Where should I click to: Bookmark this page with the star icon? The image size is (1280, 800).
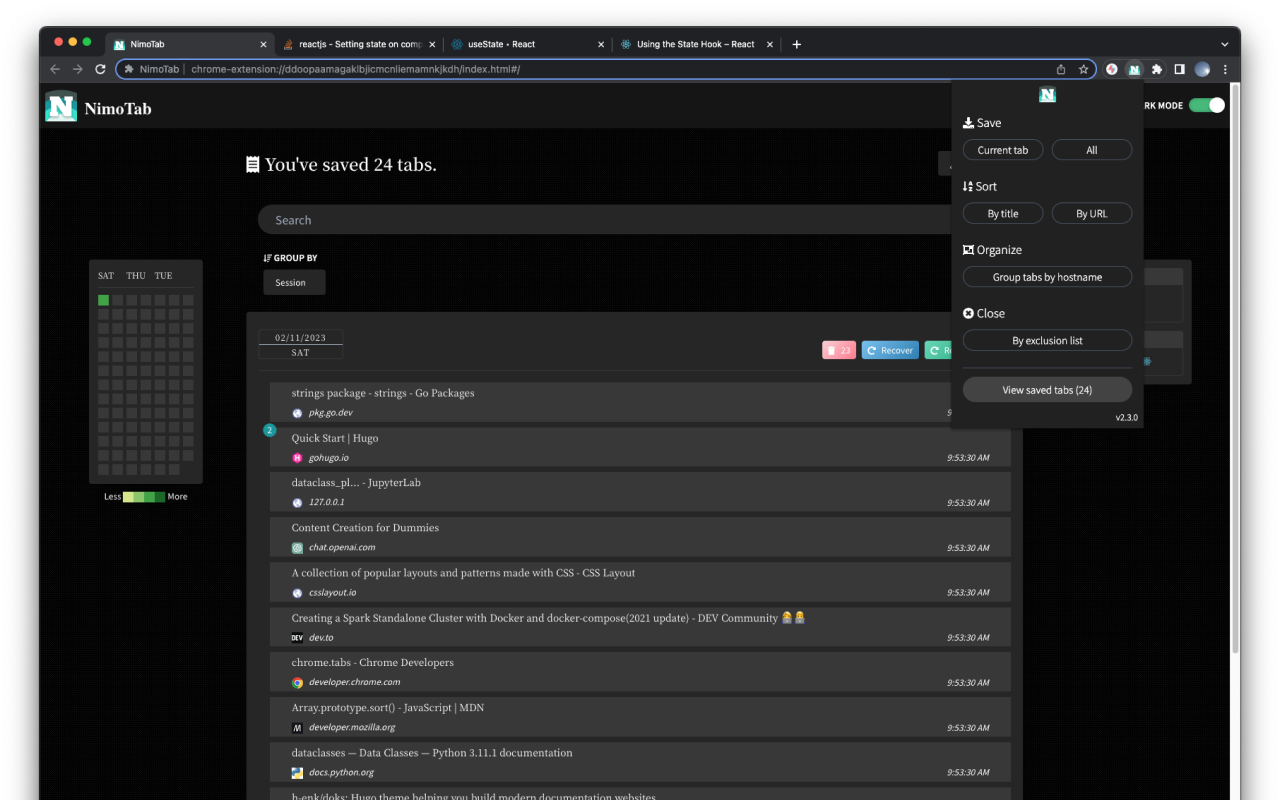tap(1083, 69)
